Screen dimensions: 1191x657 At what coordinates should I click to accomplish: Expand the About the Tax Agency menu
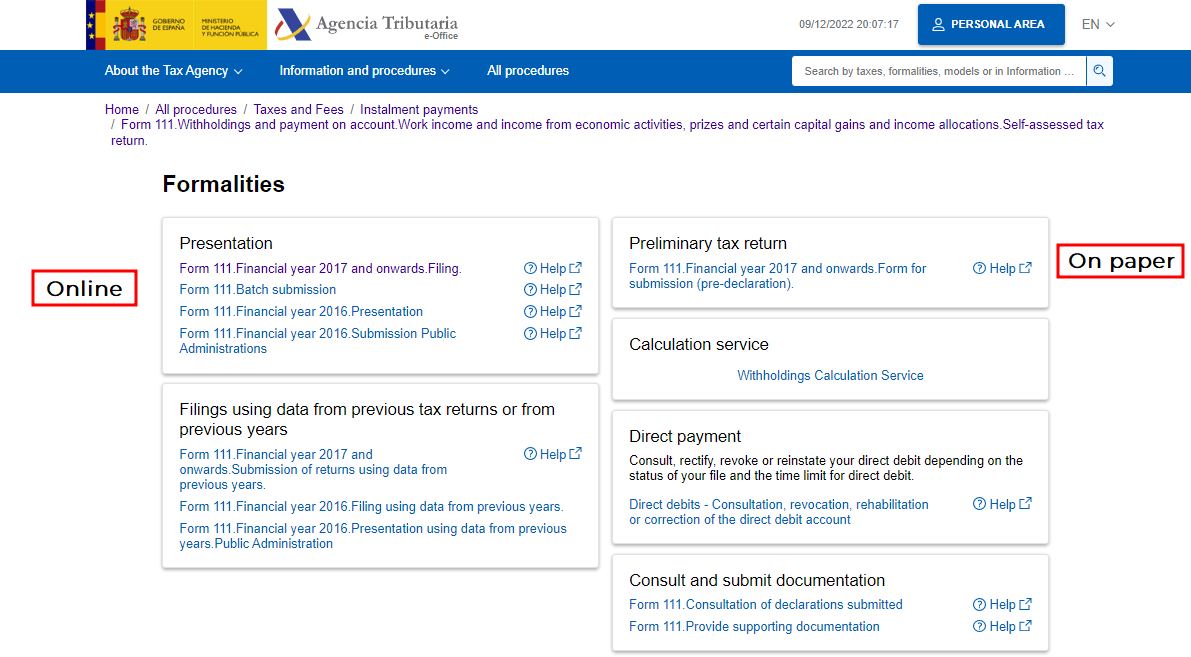(x=173, y=71)
